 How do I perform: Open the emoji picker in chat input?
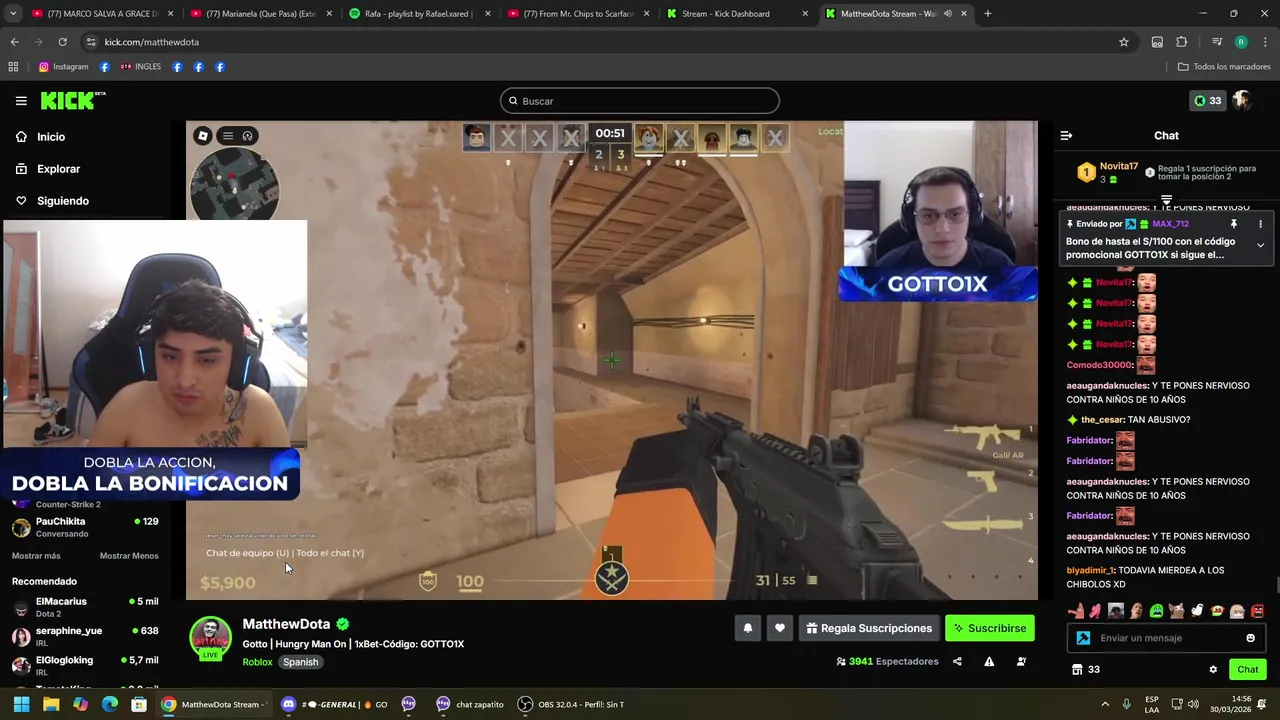point(1250,638)
